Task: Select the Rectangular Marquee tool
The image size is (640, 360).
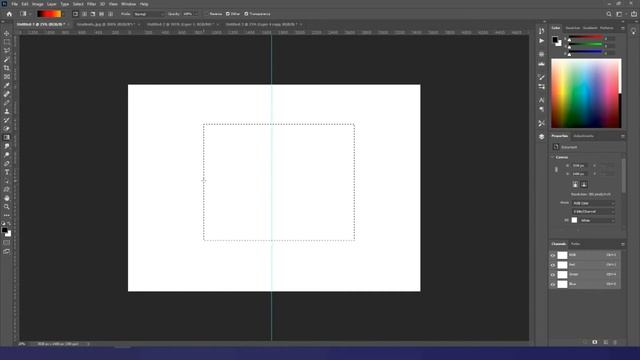Action: 7,42
